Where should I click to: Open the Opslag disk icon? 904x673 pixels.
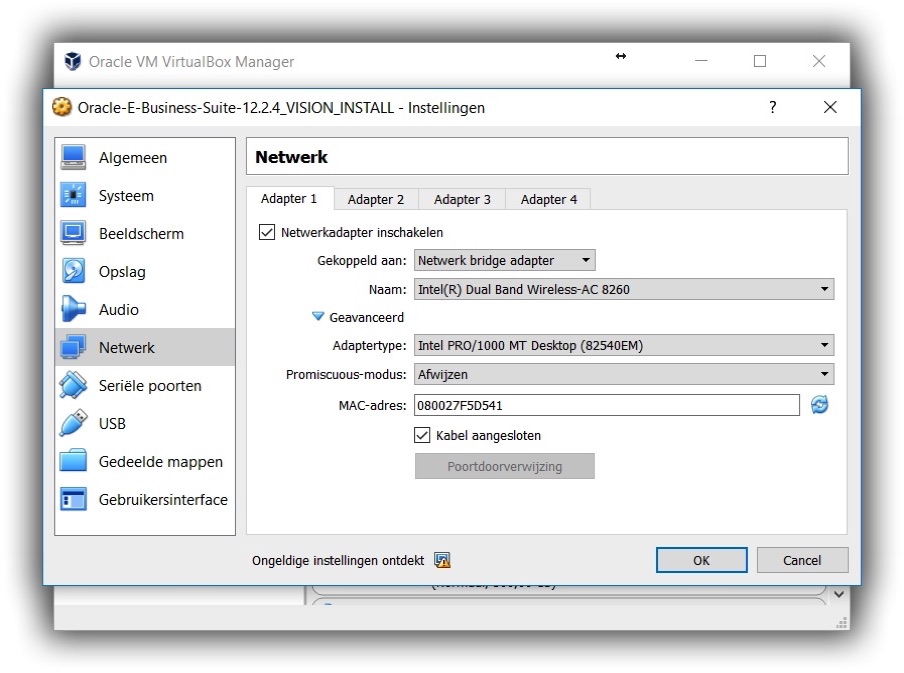coord(73,272)
